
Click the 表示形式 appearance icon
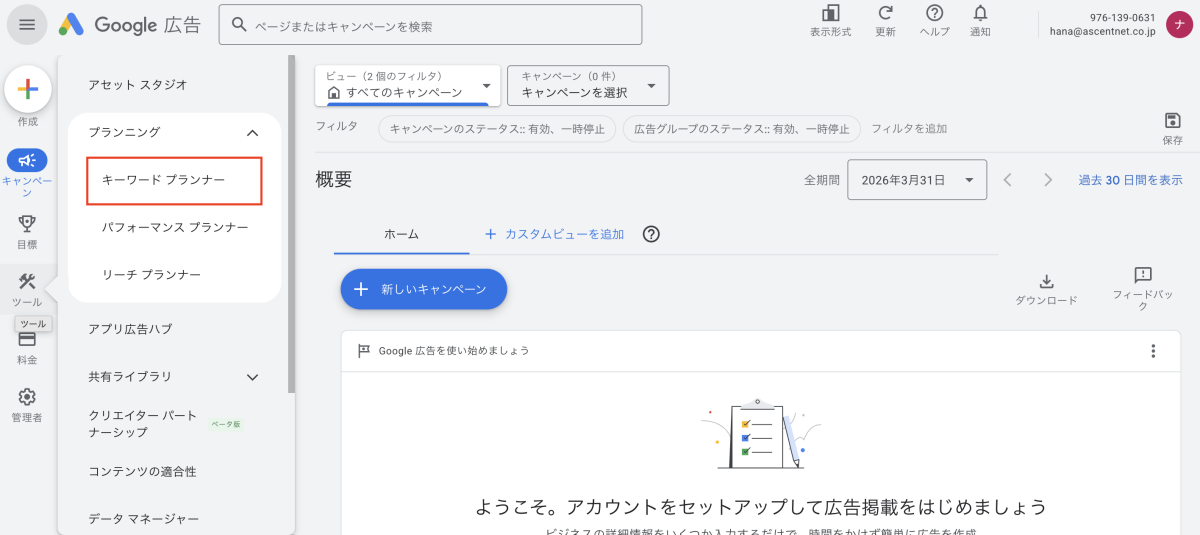coord(830,14)
